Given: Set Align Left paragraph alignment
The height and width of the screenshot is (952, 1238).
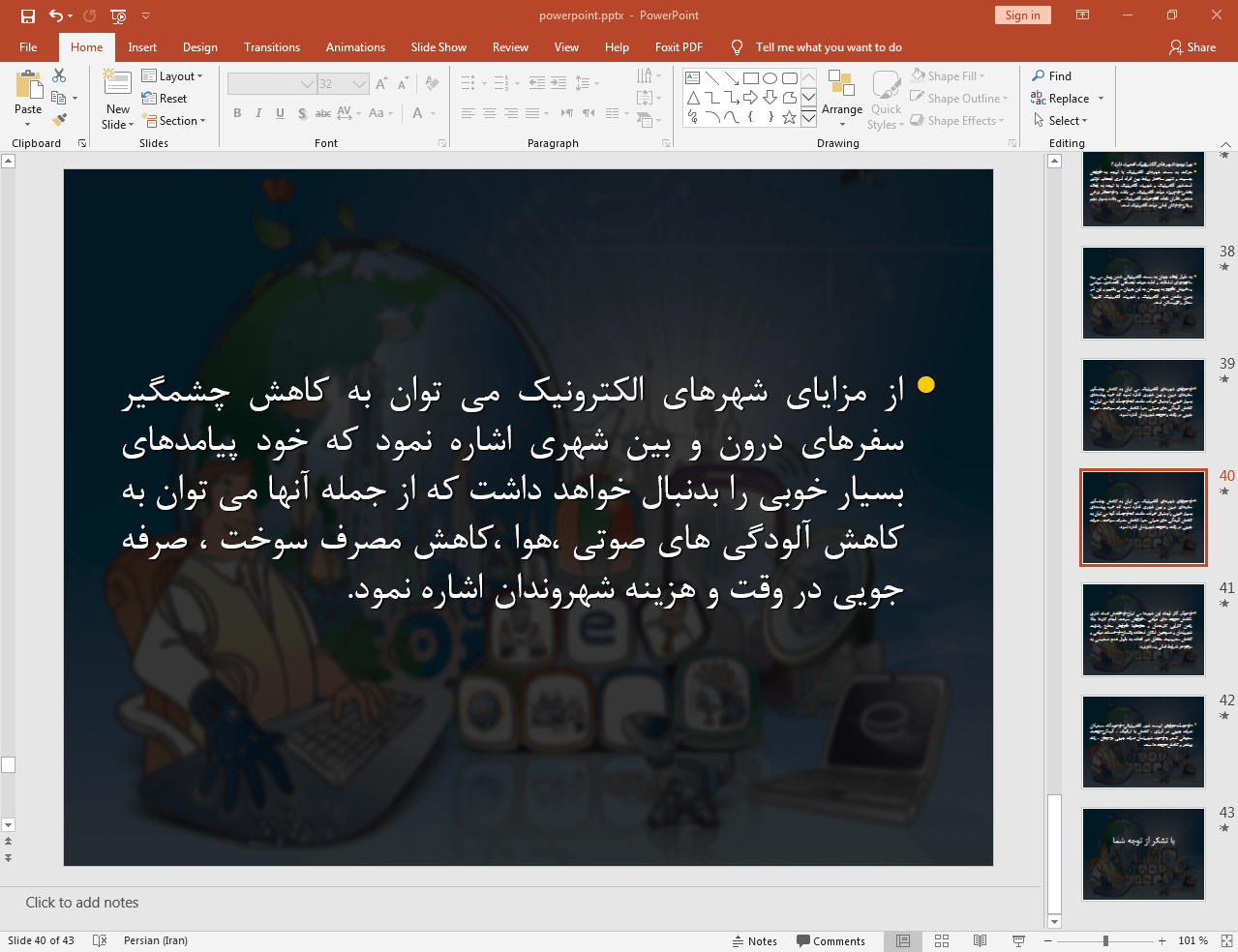Looking at the screenshot, I should click(468, 113).
